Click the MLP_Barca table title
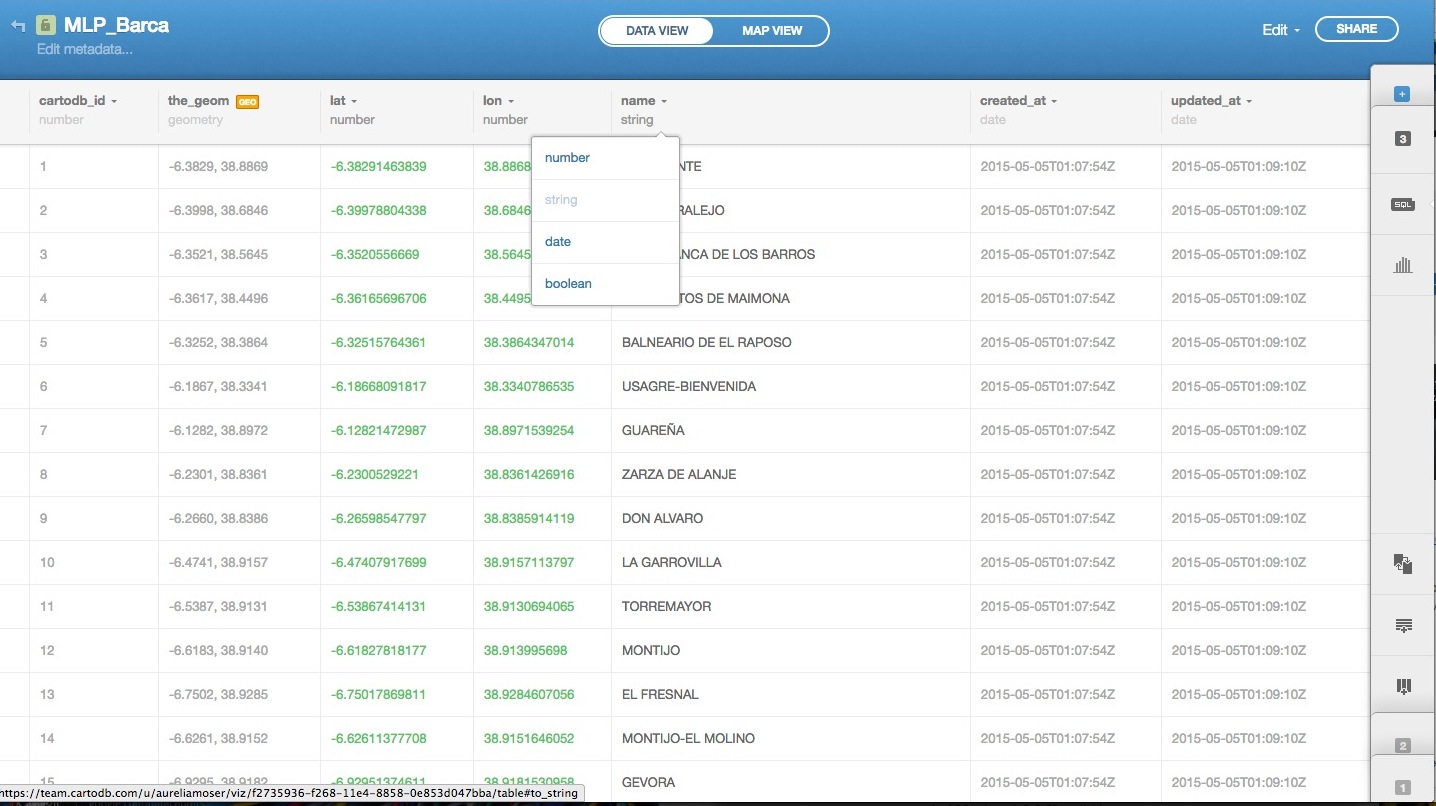 (116, 25)
